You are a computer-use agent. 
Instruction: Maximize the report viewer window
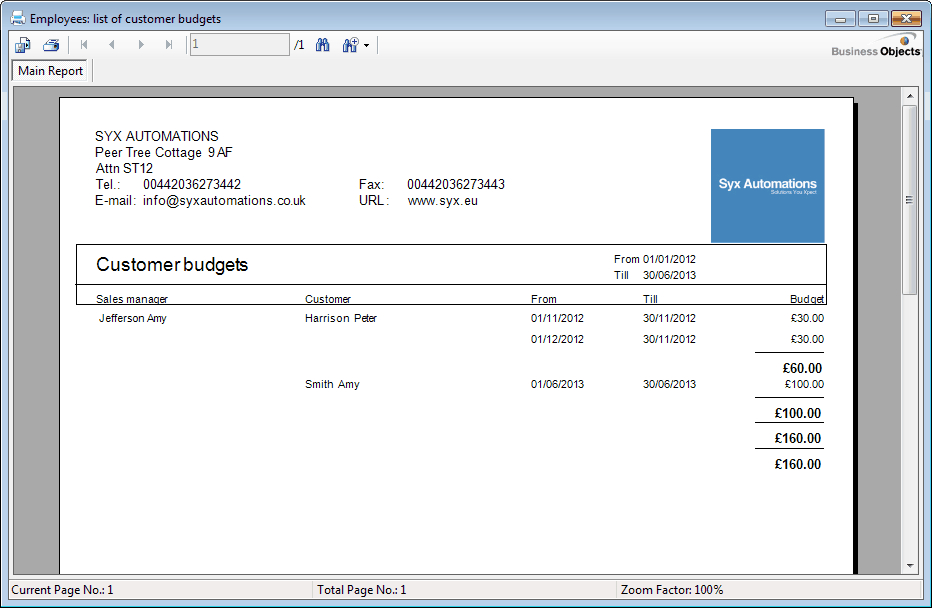point(873,18)
